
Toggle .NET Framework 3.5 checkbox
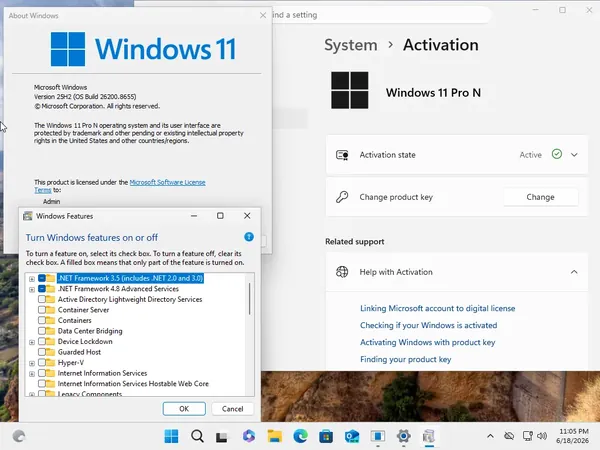(x=42, y=278)
